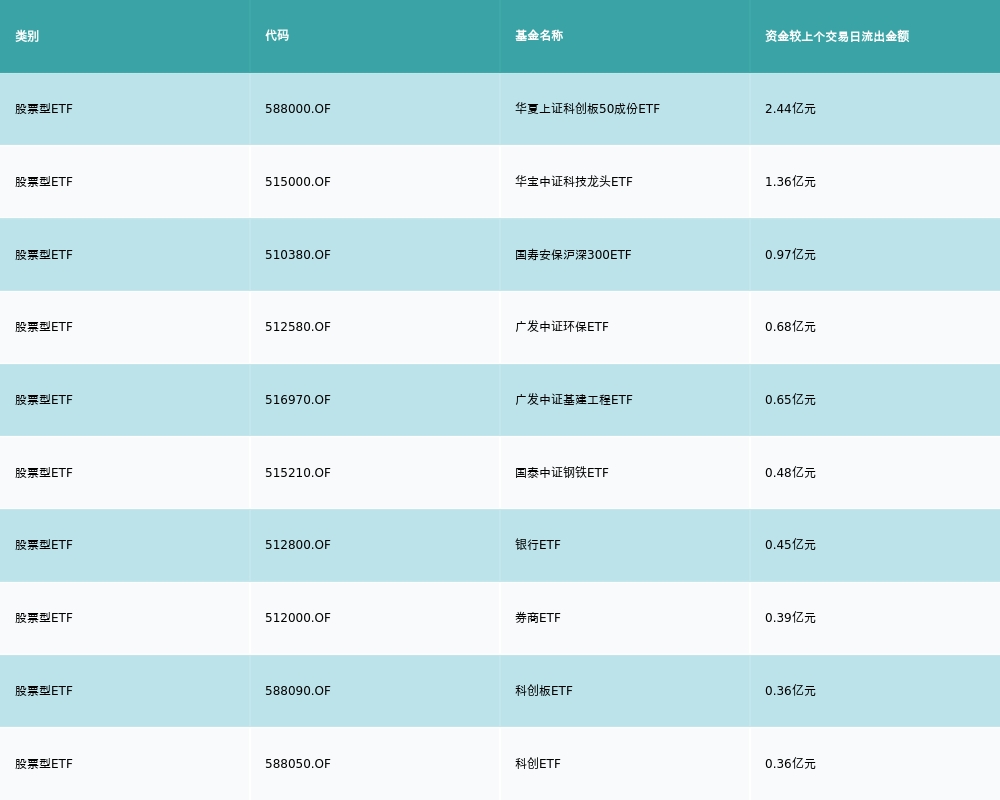1000x800 pixels.
Task: Select fund name 华宝中证科技龙头ETF
Action: tap(574, 182)
